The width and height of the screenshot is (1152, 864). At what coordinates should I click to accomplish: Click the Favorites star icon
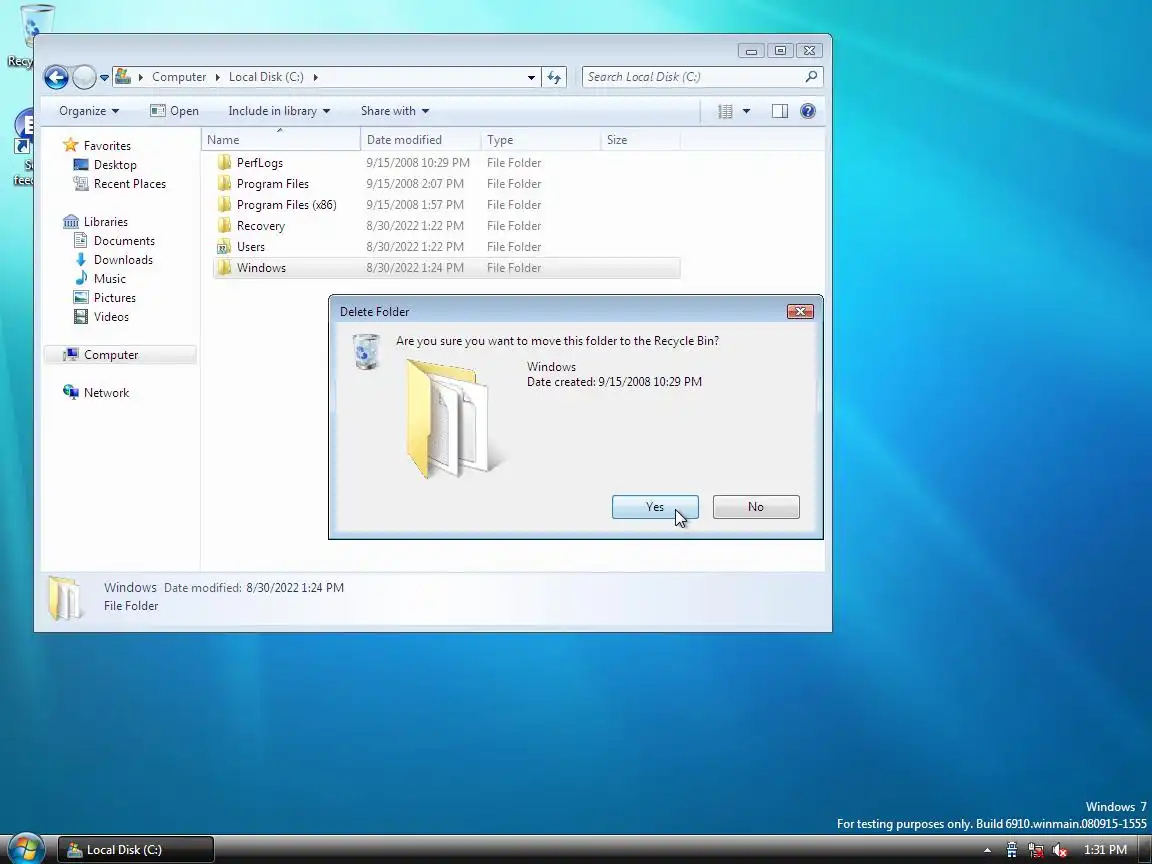tap(71, 145)
